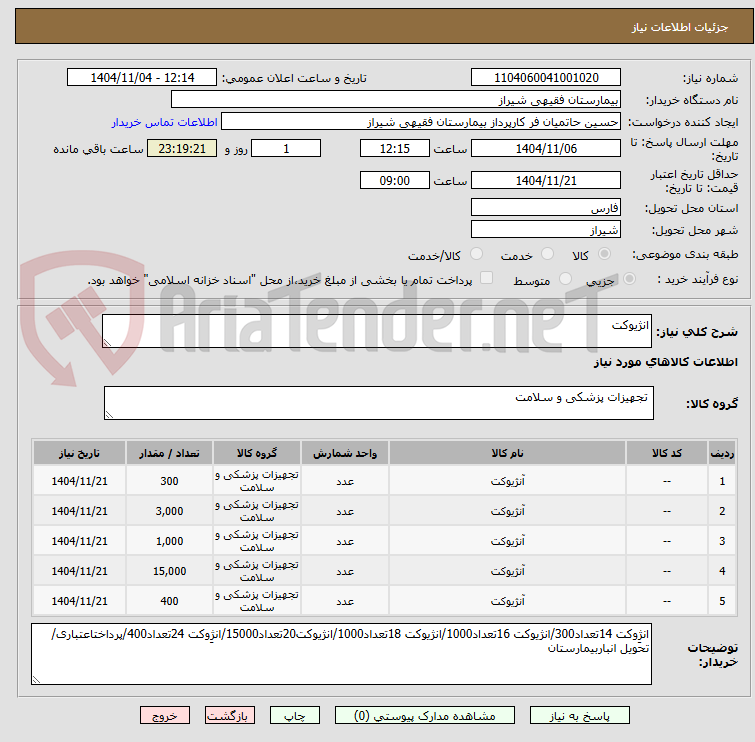Click the buyer name field بیمارستان فقیهی شیراز

(396, 100)
